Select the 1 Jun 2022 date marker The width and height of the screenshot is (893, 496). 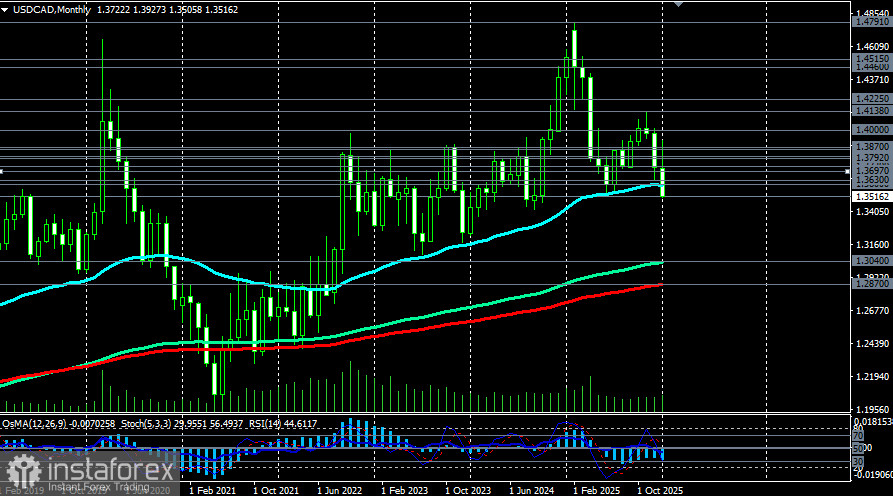click(339, 491)
